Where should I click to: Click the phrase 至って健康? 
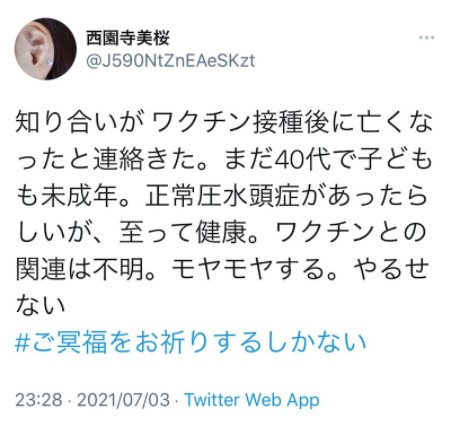(183, 232)
